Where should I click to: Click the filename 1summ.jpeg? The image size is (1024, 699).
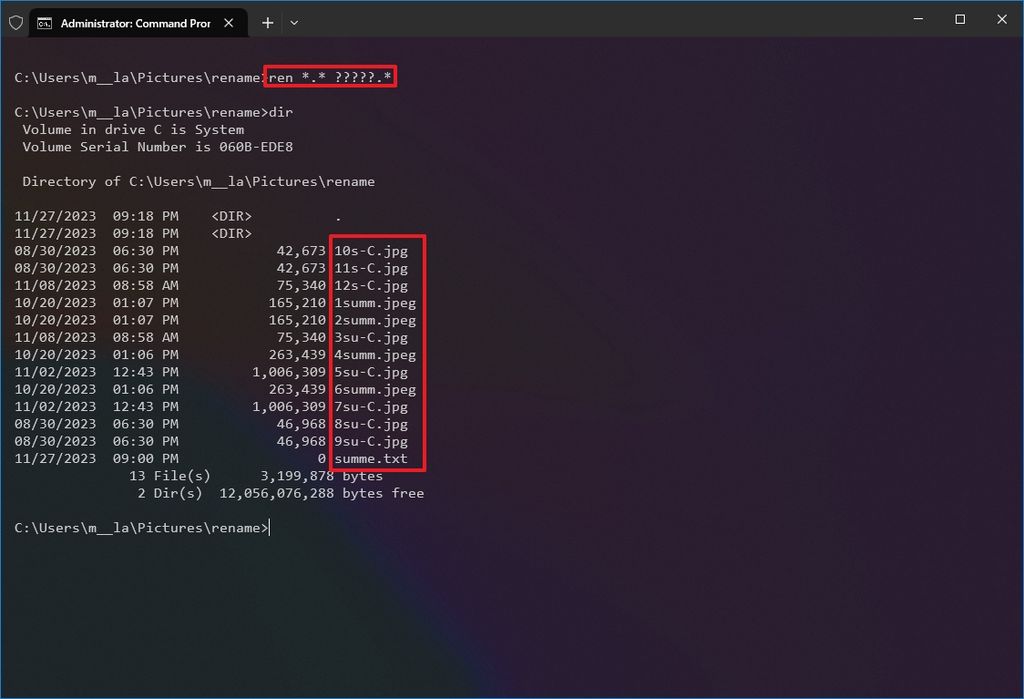click(x=375, y=302)
